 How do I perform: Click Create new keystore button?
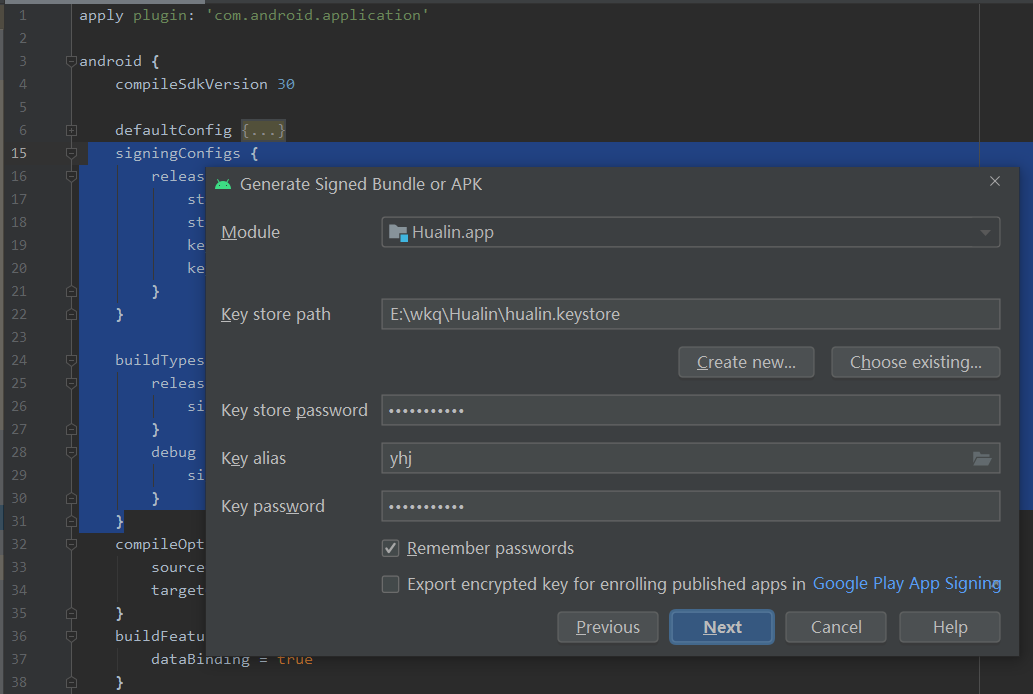pos(746,362)
